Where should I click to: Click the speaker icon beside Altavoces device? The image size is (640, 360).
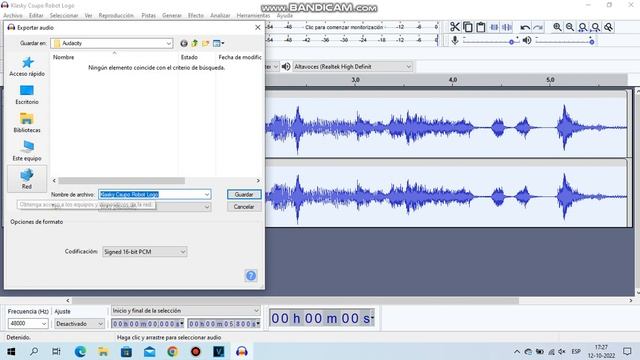coord(286,67)
